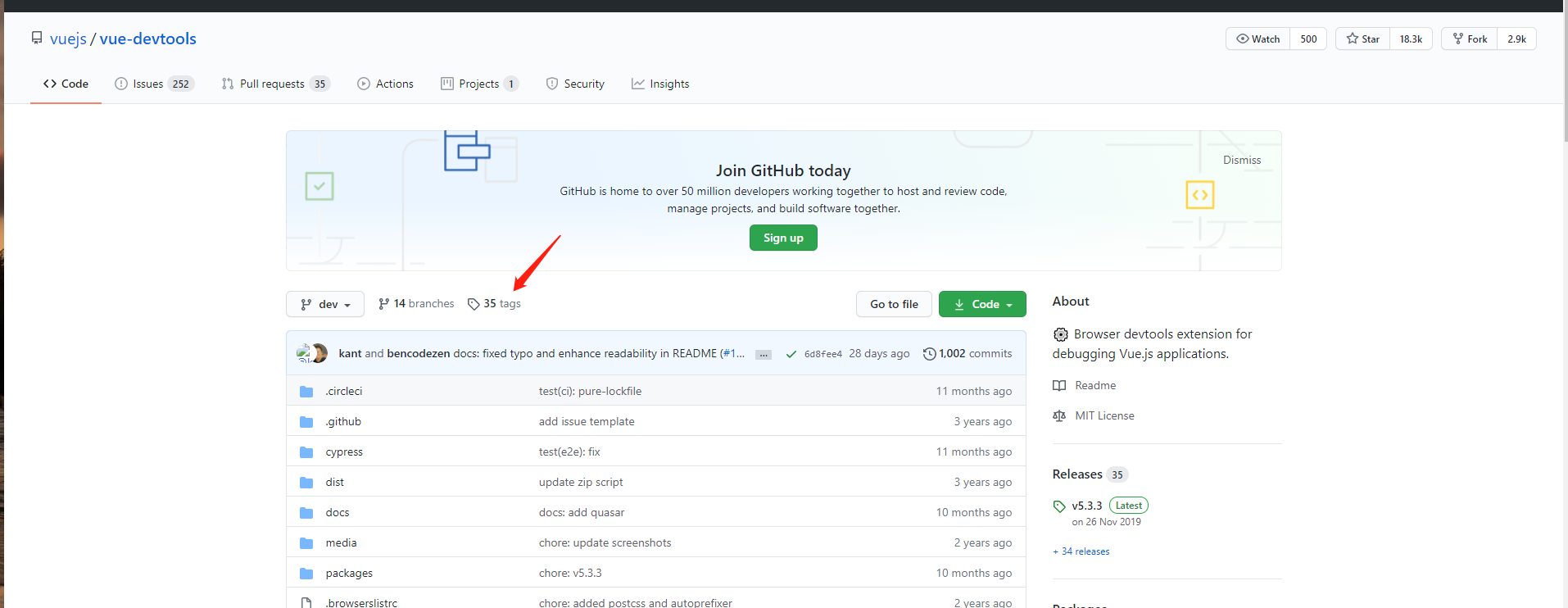Image resolution: width=1568 pixels, height=608 pixels.
Task: Open the cypress folder
Action: [x=344, y=451]
